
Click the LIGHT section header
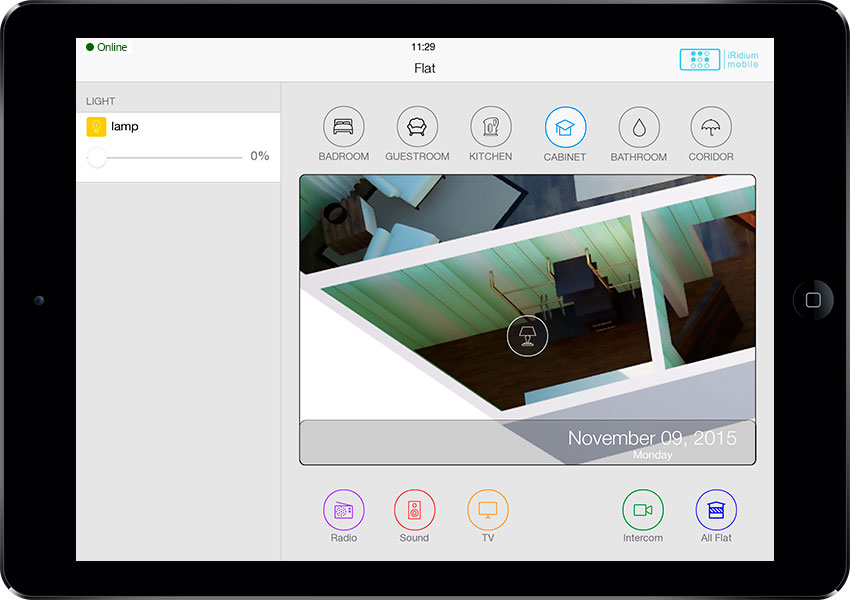[100, 101]
